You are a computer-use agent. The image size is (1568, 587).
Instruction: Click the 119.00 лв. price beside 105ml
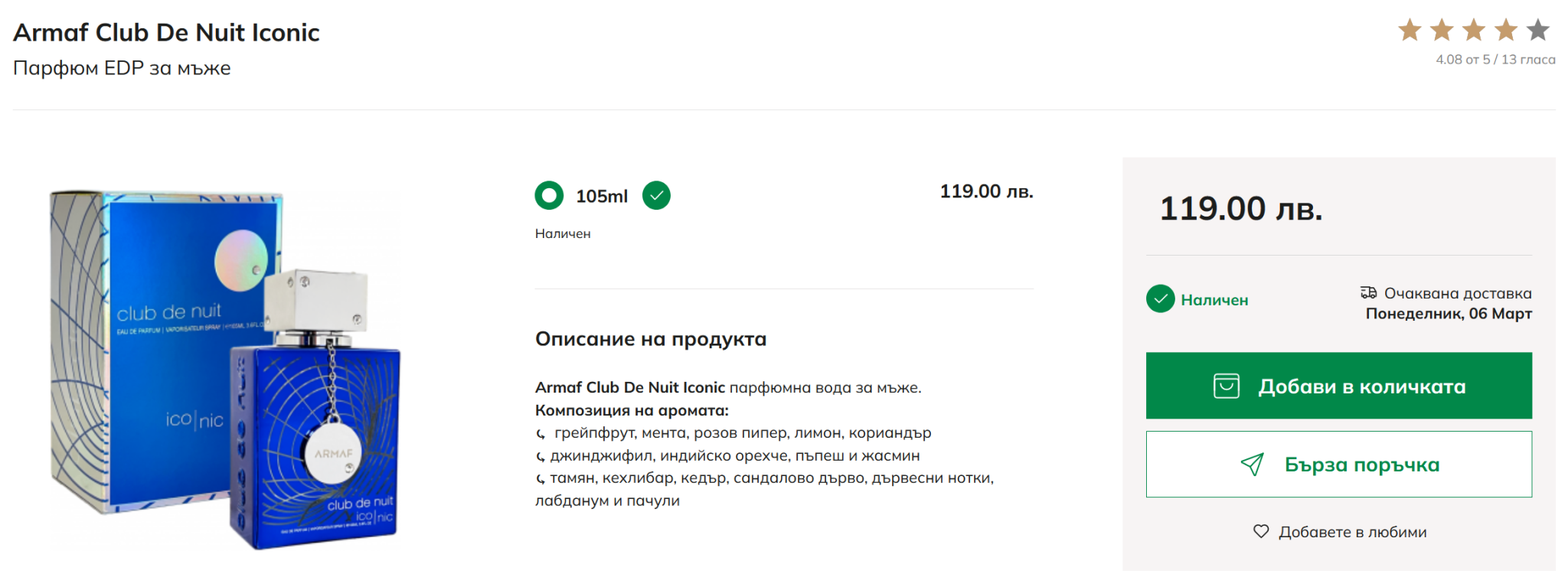(986, 191)
